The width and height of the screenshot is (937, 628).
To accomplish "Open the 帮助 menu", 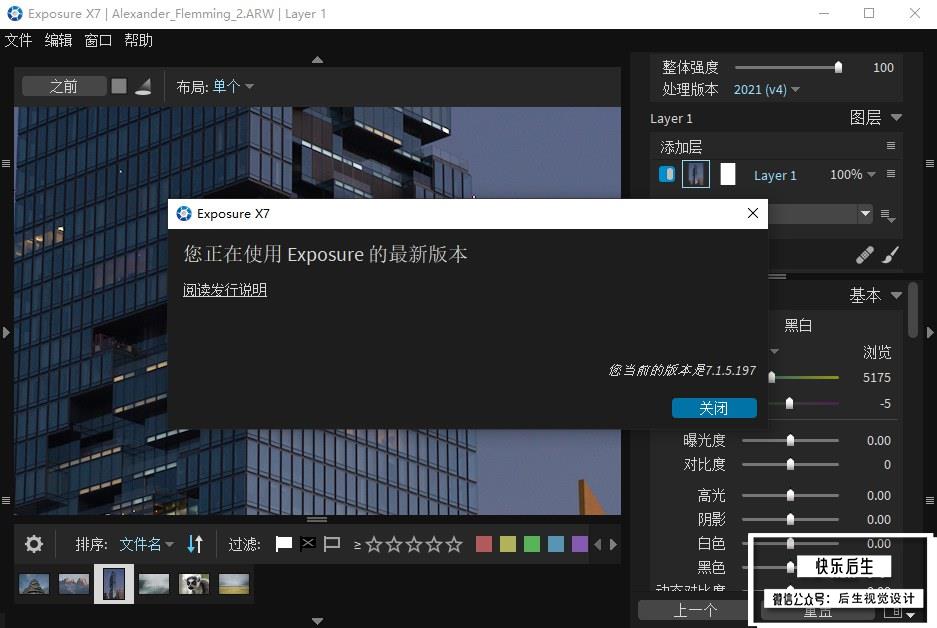I will (x=138, y=41).
